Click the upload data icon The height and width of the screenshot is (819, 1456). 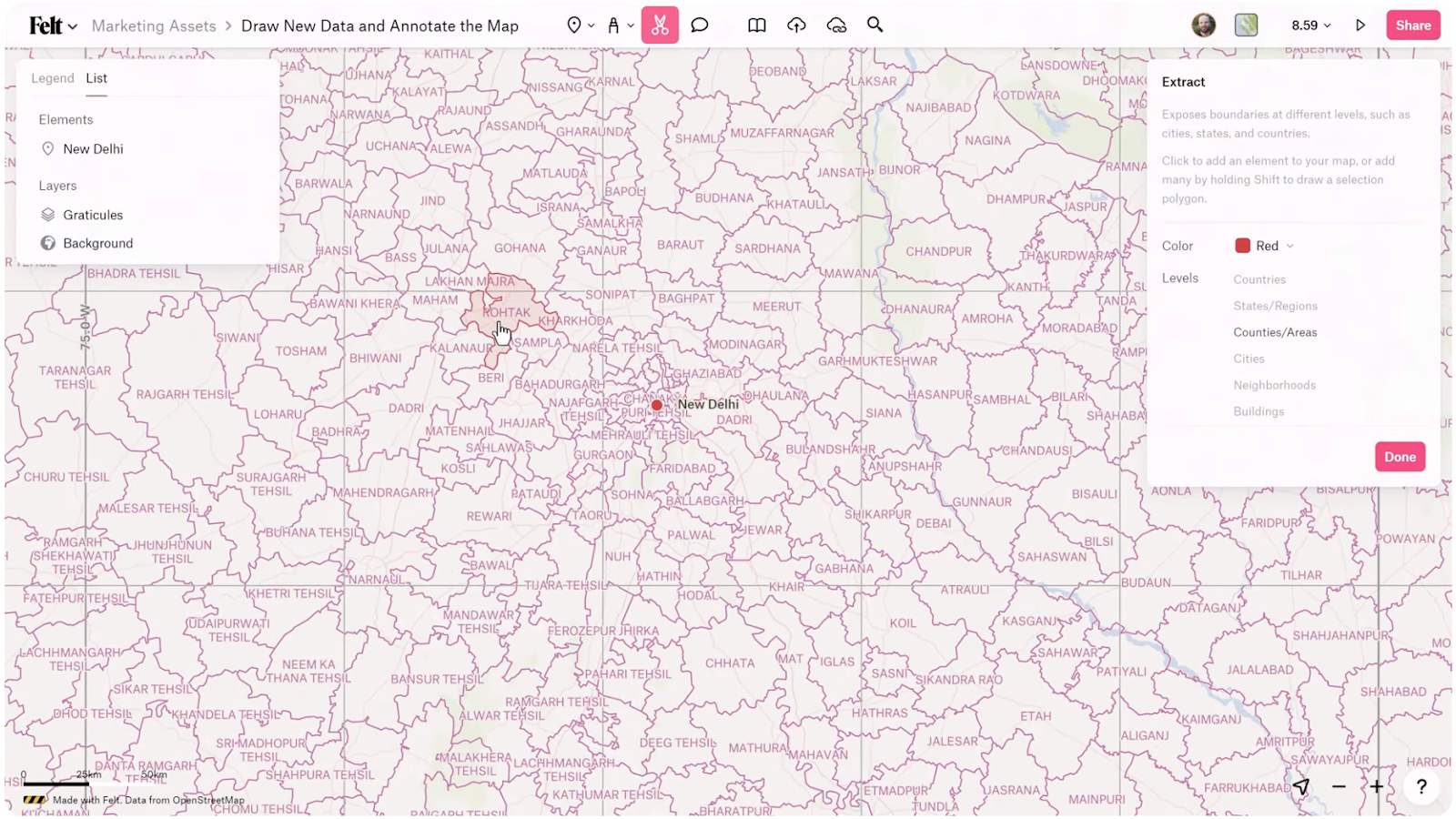tap(796, 25)
